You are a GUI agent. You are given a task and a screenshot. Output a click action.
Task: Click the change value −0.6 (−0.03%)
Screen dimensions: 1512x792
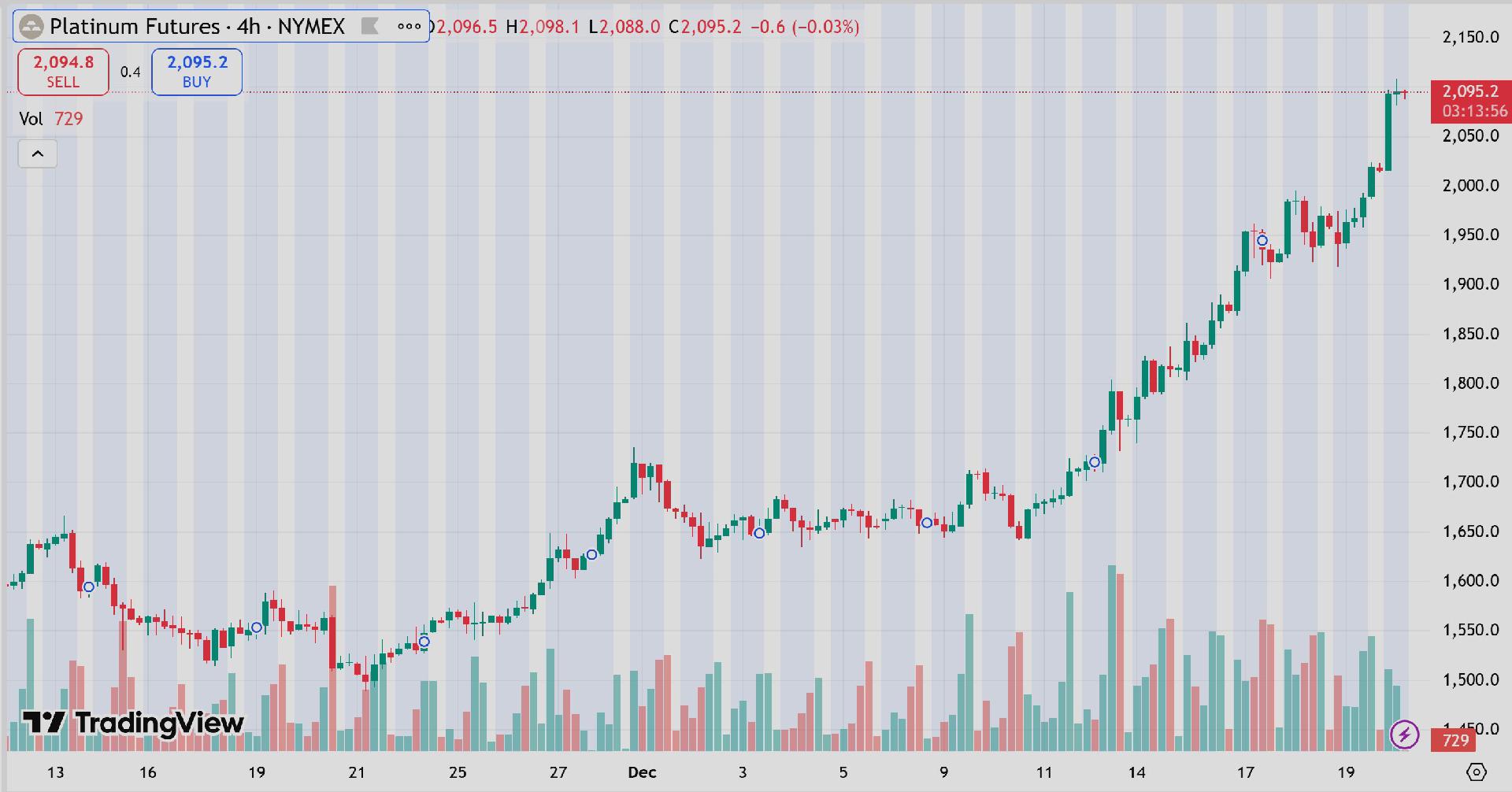(x=804, y=27)
